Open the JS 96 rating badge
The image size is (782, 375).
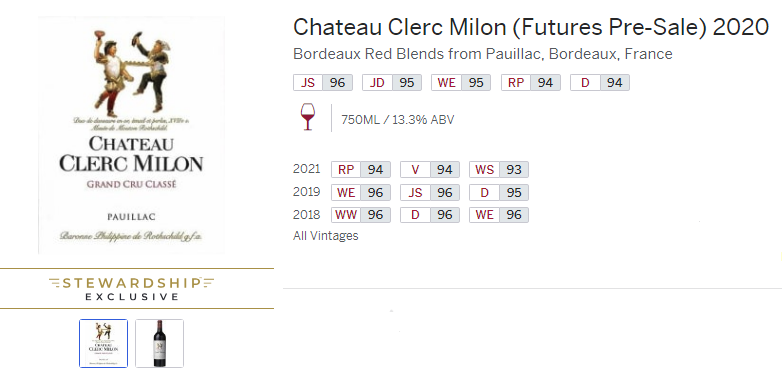click(x=323, y=83)
